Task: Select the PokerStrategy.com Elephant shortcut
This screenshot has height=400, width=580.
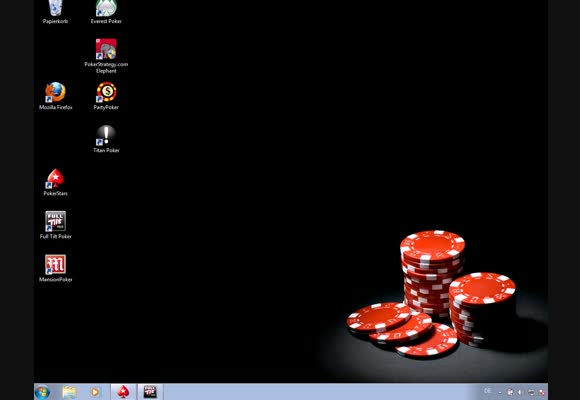Action: tap(106, 56)
